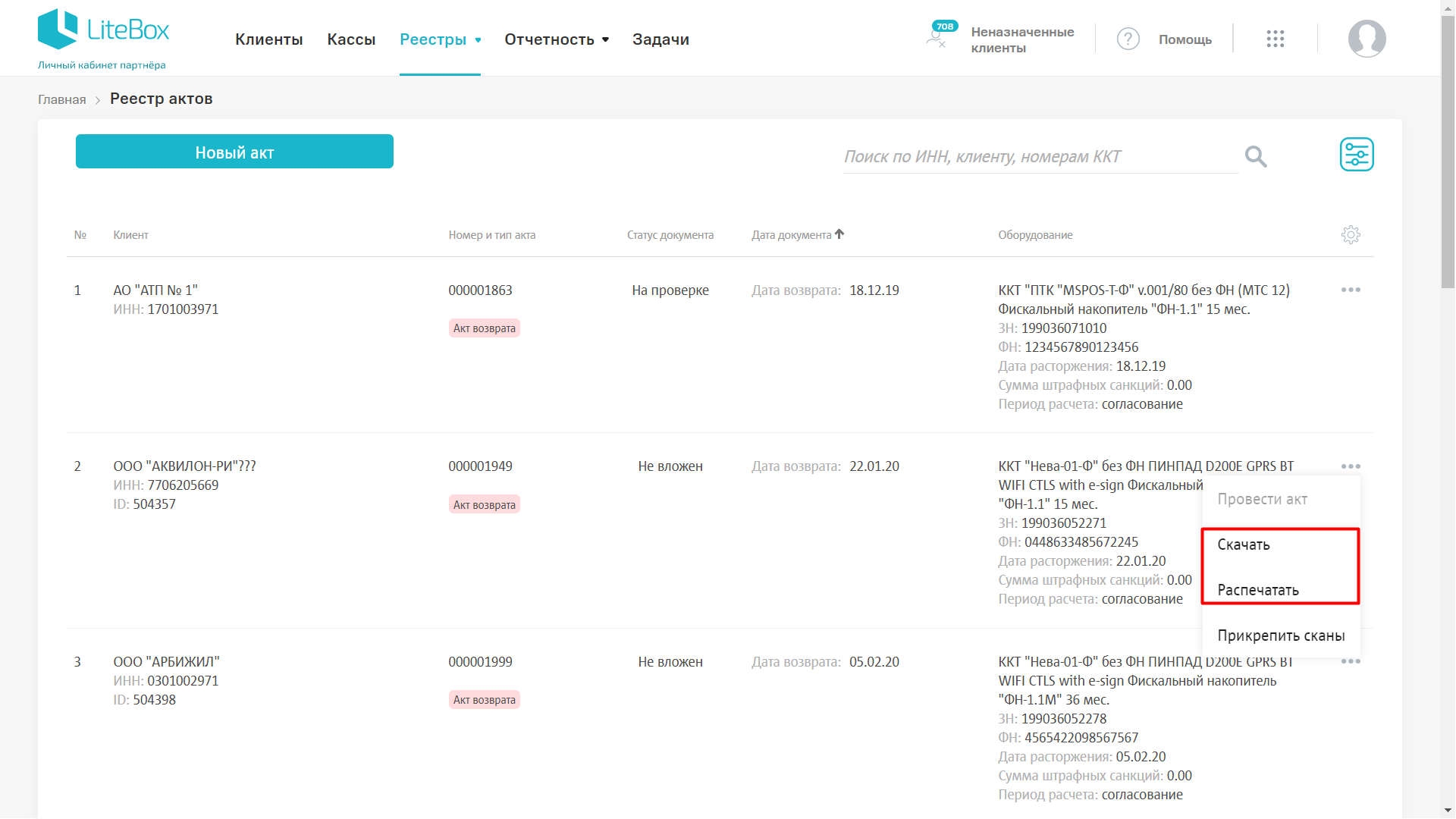Click ЗН number 199036052278
This screenshot has width=1456, height=819.
pyautogui.click(x=1064, y=719)
